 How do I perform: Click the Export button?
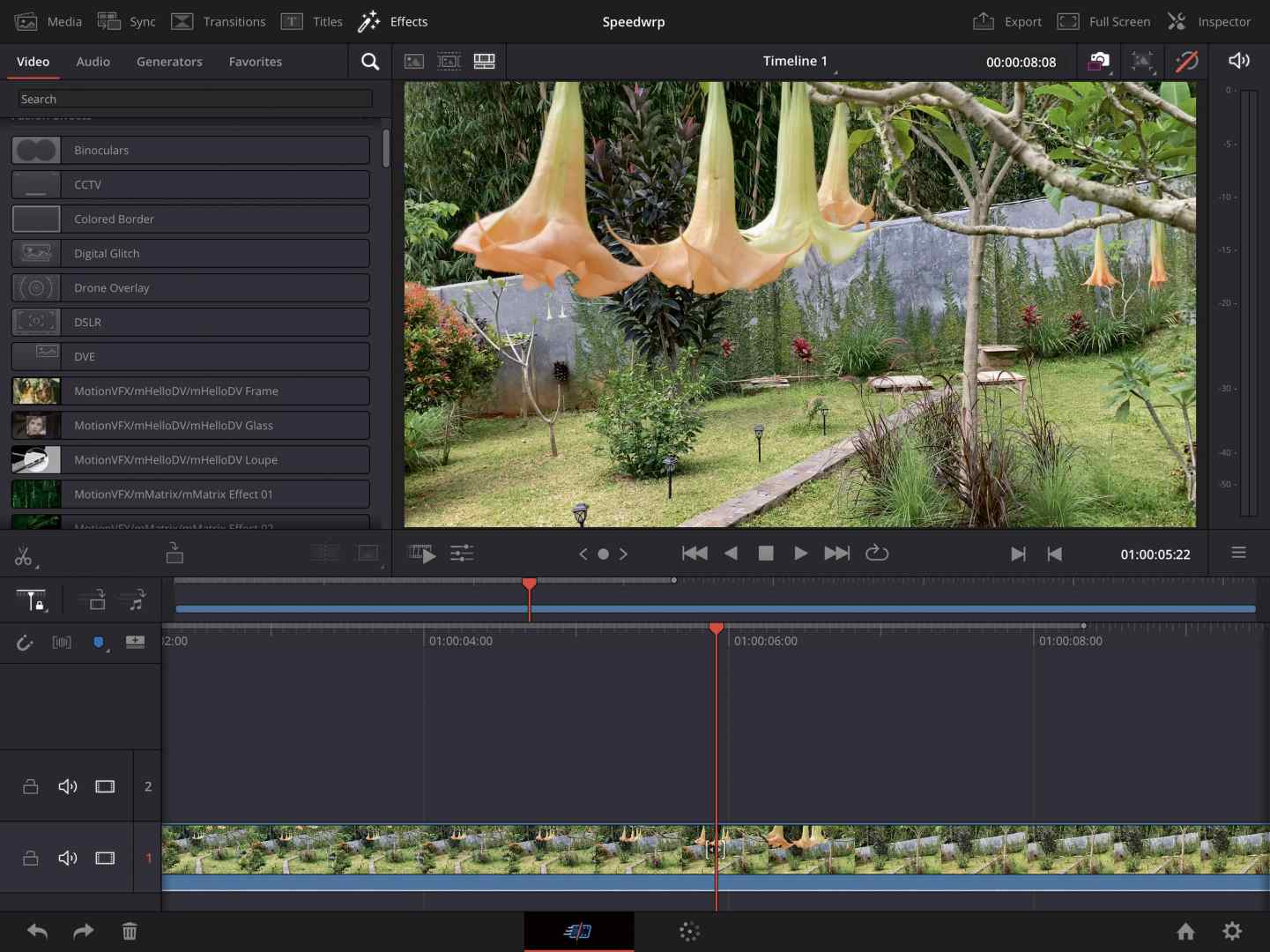click(1007, 21)
